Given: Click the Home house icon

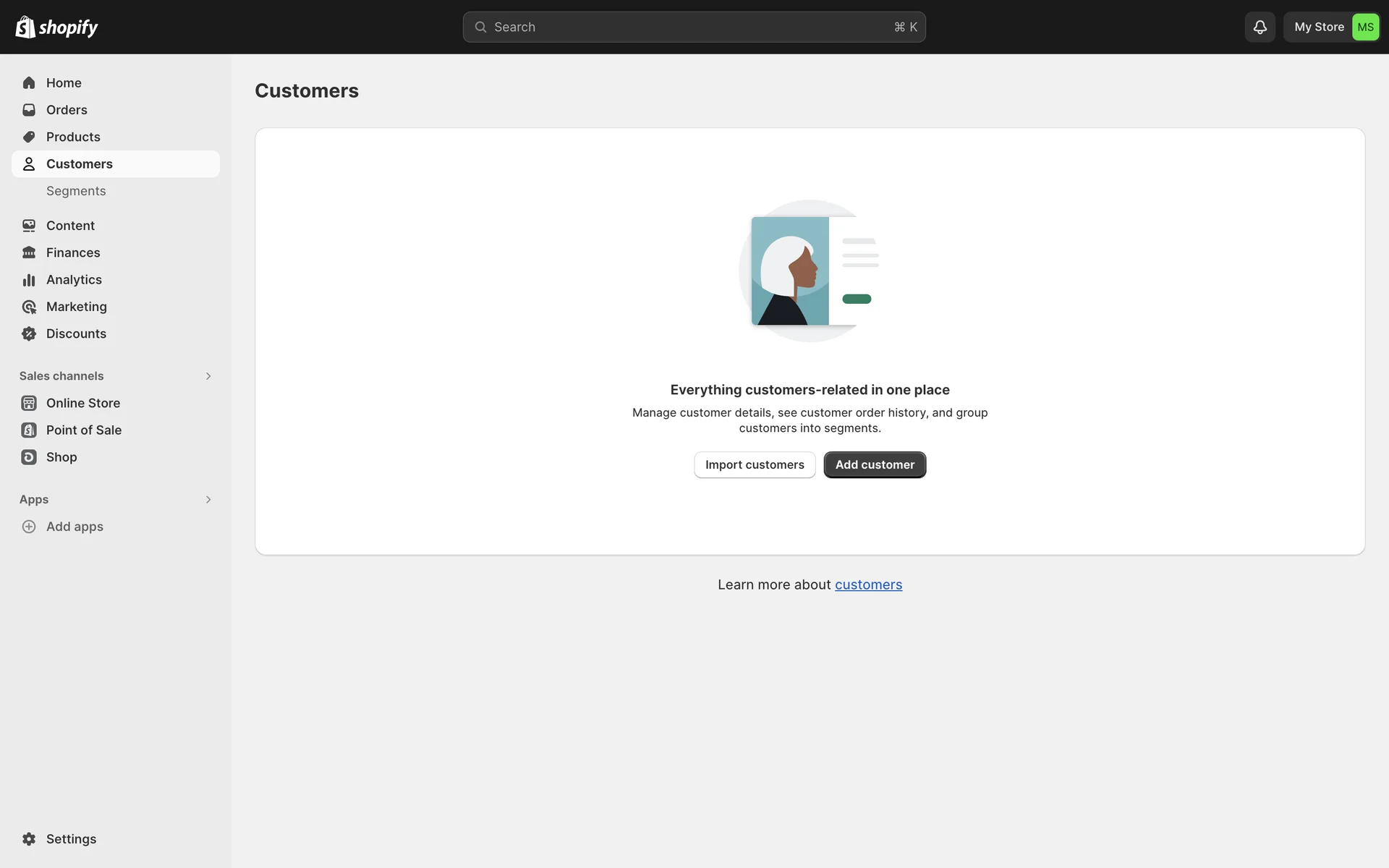Looking at the screenshot, I should [29, 83].
